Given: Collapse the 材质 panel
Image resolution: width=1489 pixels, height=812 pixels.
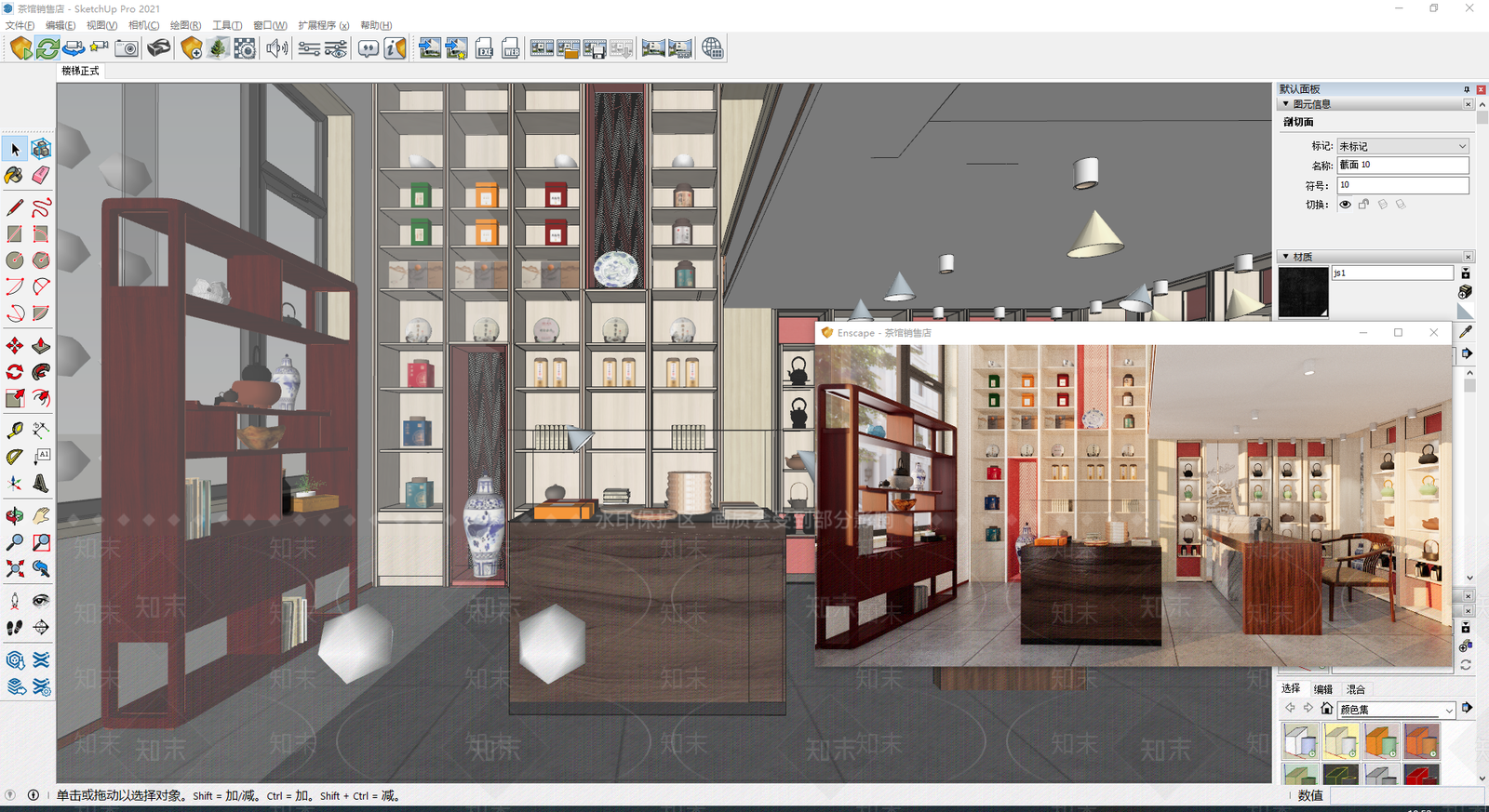Looking at the screenshot, I should [1286, 257].
